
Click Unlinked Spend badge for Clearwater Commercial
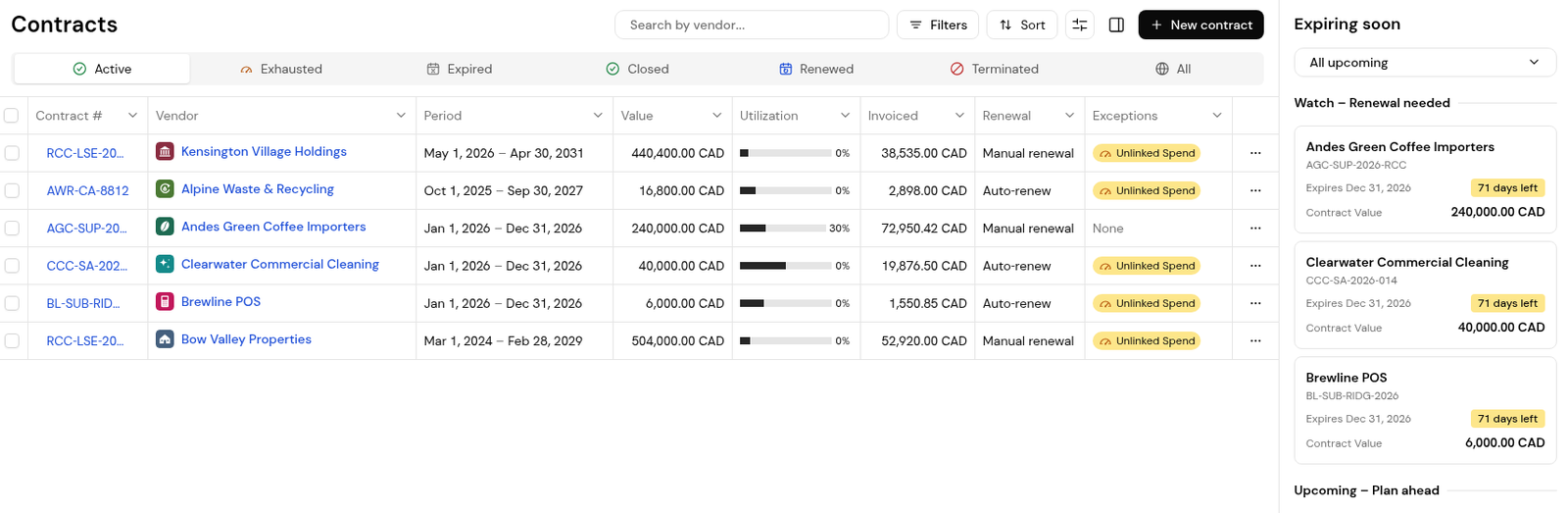click(1147, 266)
